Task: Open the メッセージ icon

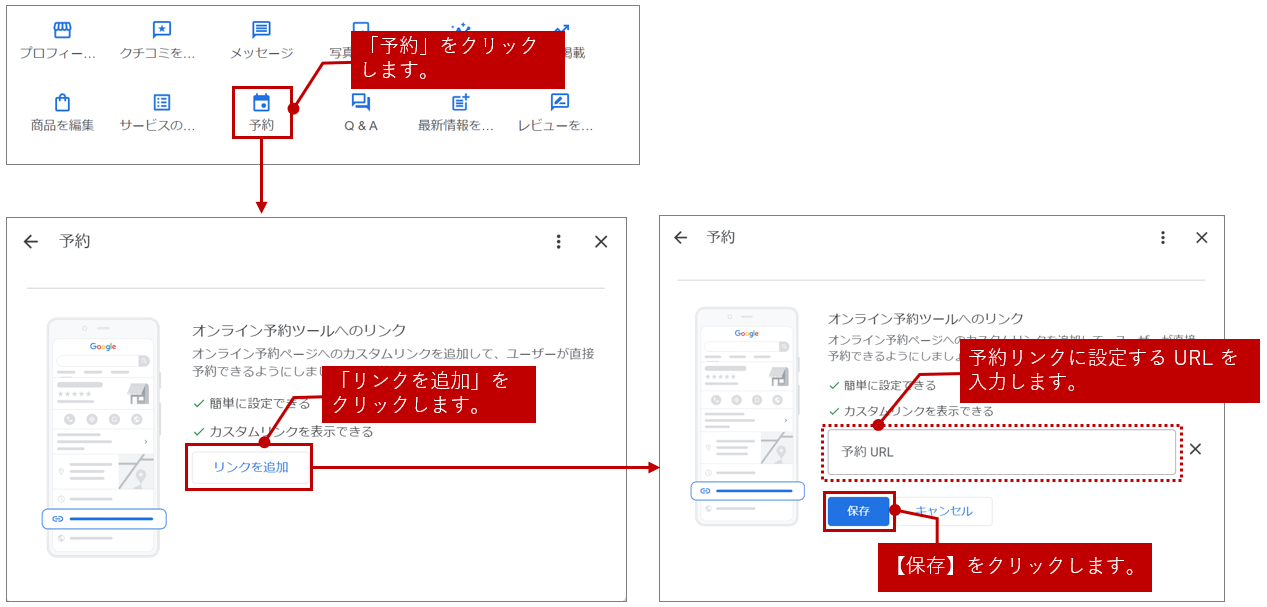Action: coord(261,31)
